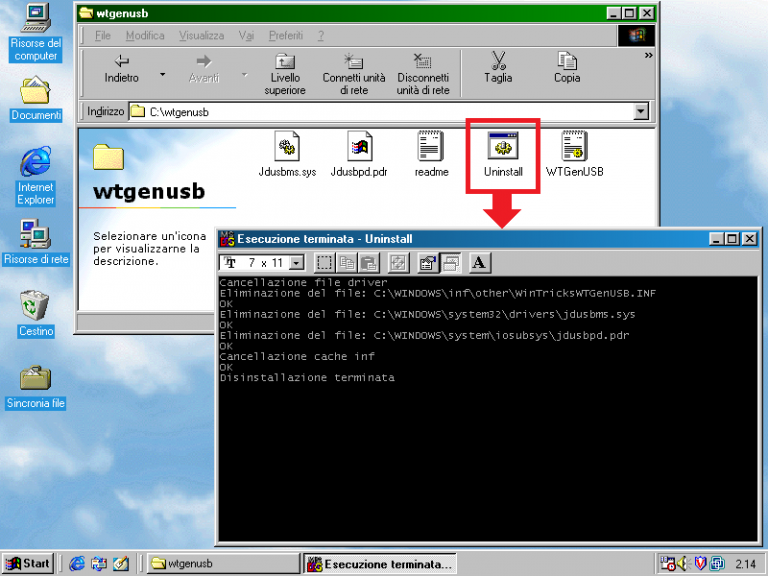Open console Properties button
The image size is (768, 576).
point(428,263)
